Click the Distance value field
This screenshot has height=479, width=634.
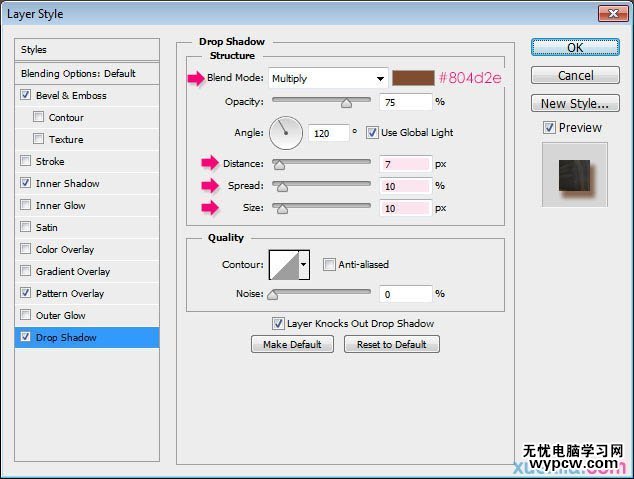[406, 164]
